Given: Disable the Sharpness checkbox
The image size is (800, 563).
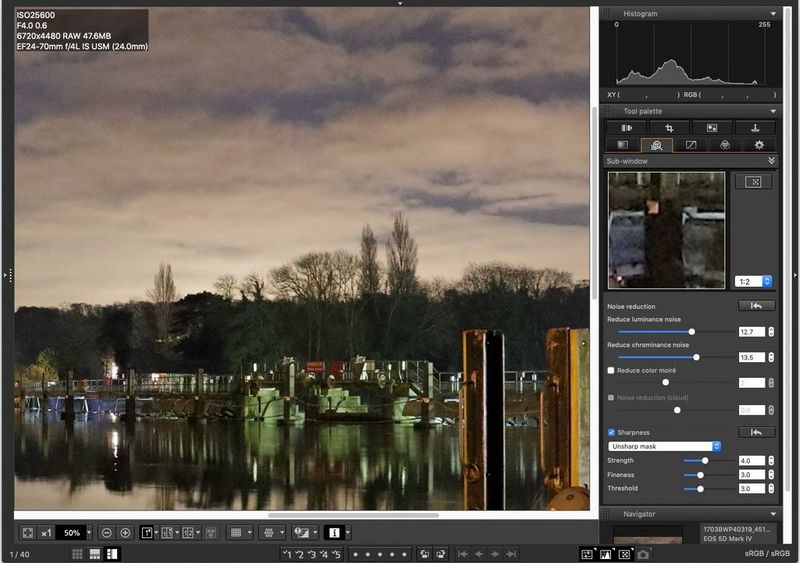Looking at the screenshot, I should coord(612,432).
